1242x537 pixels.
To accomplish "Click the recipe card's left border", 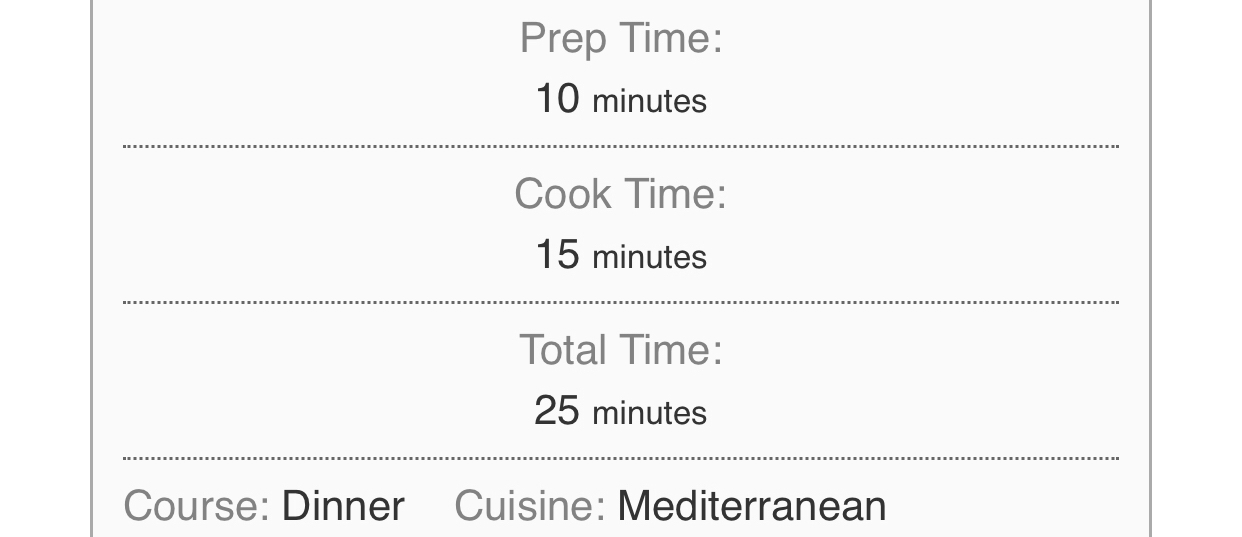I will (92, 270).
